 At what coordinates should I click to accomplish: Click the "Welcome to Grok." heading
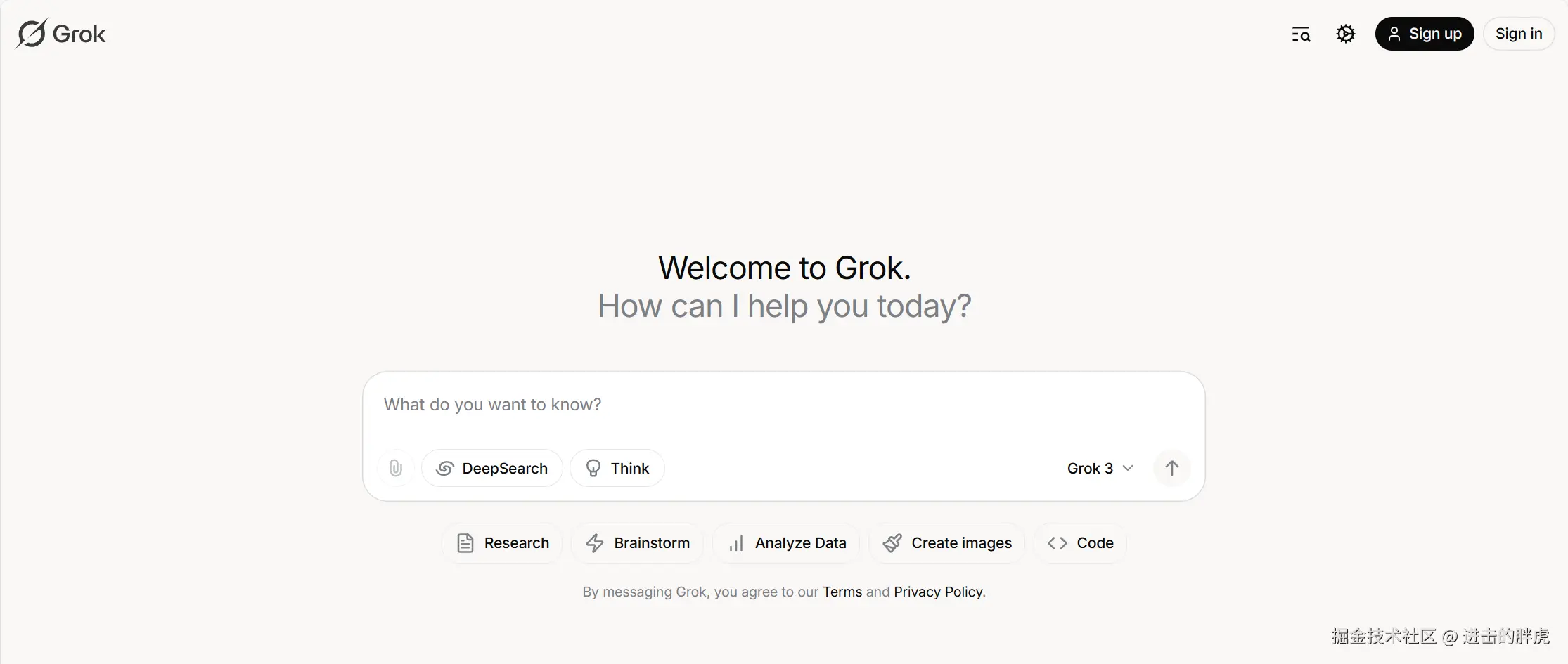(785, 268)
